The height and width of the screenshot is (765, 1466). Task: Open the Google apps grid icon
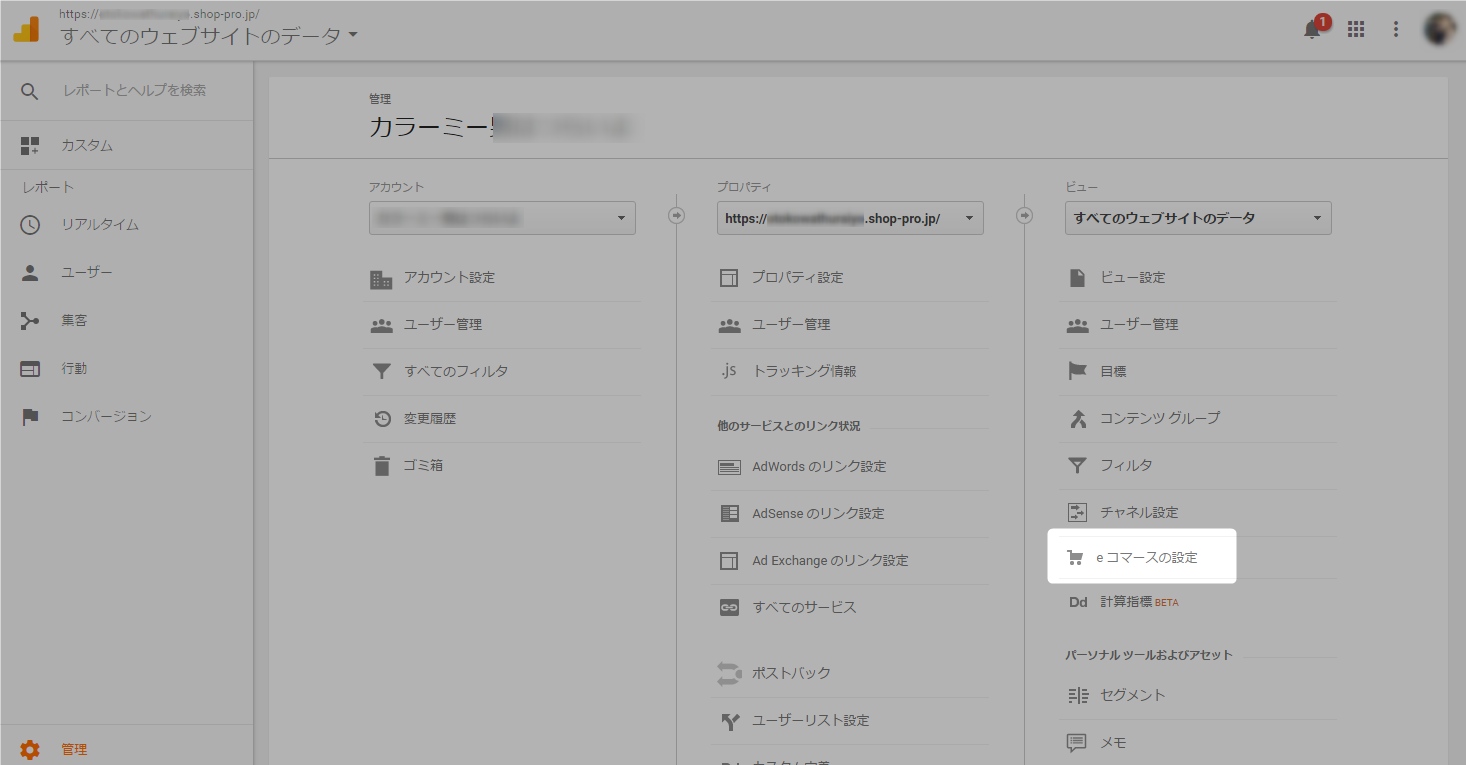1356,29
